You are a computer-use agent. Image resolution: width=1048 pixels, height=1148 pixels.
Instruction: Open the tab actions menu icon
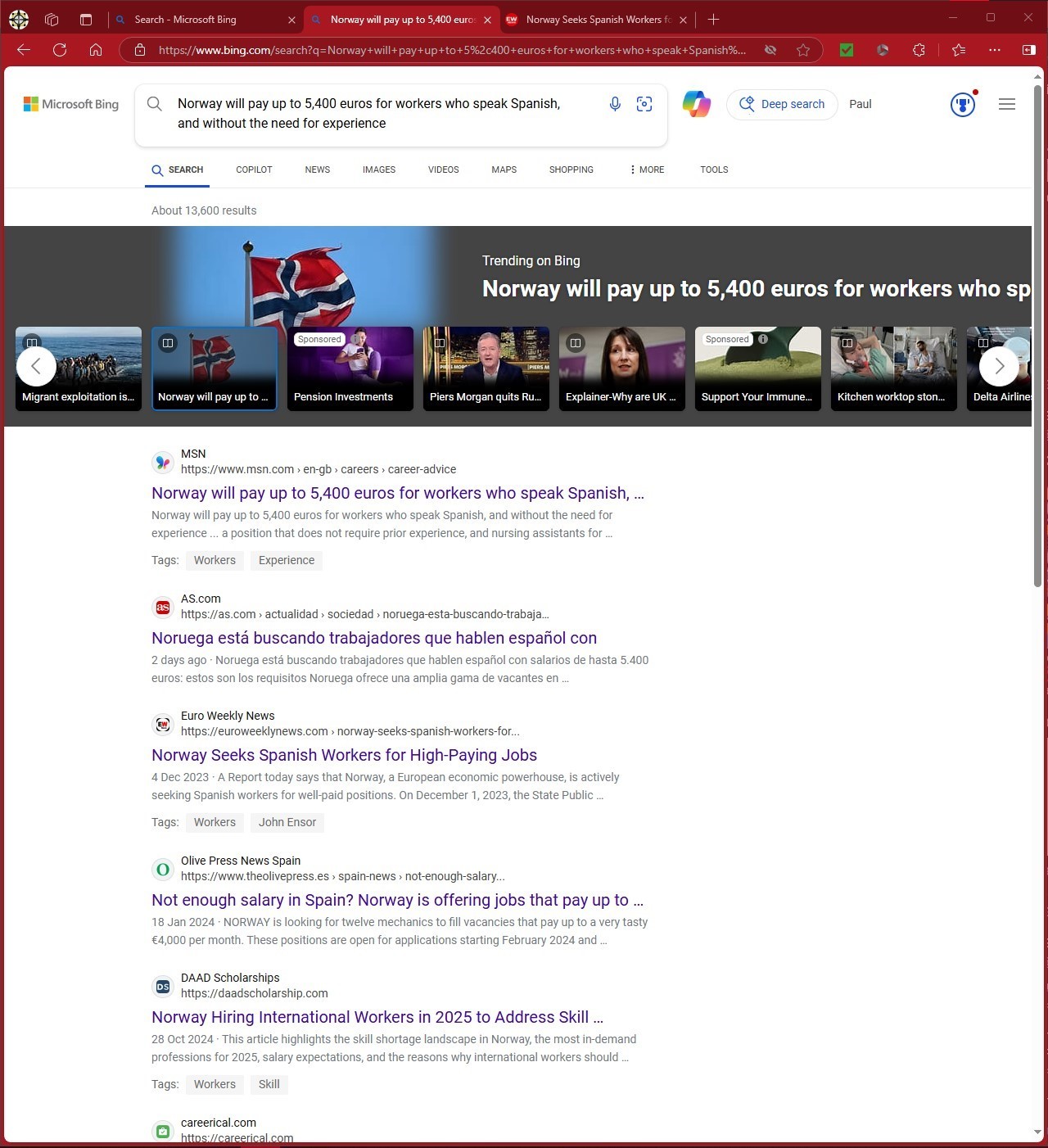(86, 20)
